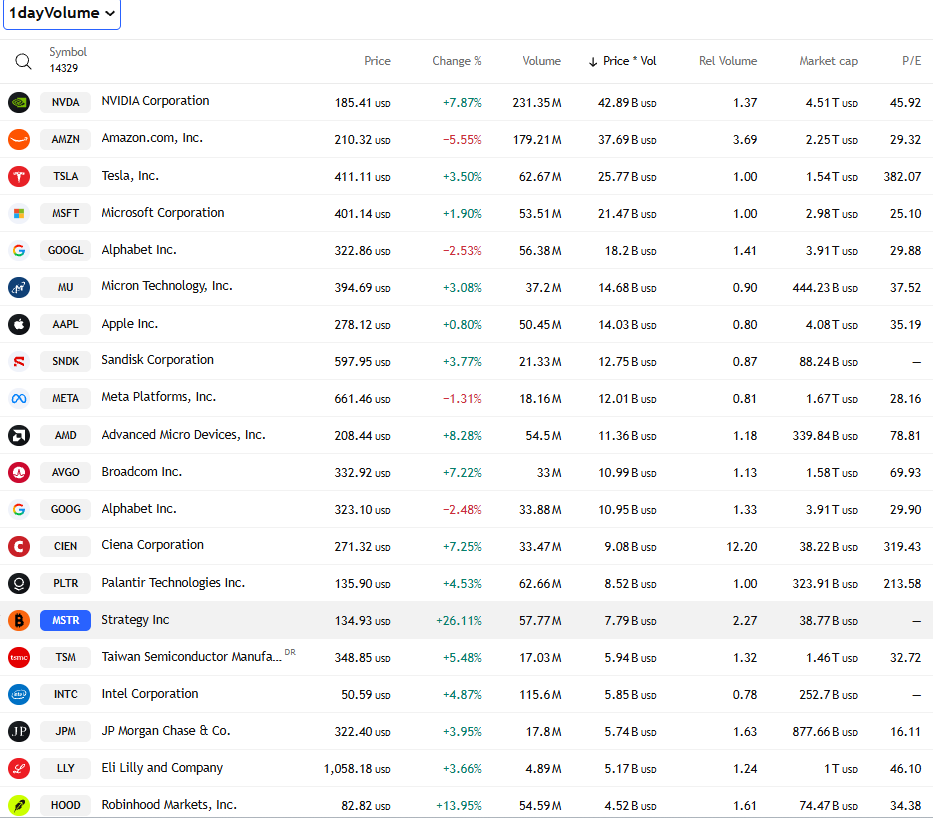Click the Symbol column header
This screenshot has width=933, height=818.
(x=68, y=52)
